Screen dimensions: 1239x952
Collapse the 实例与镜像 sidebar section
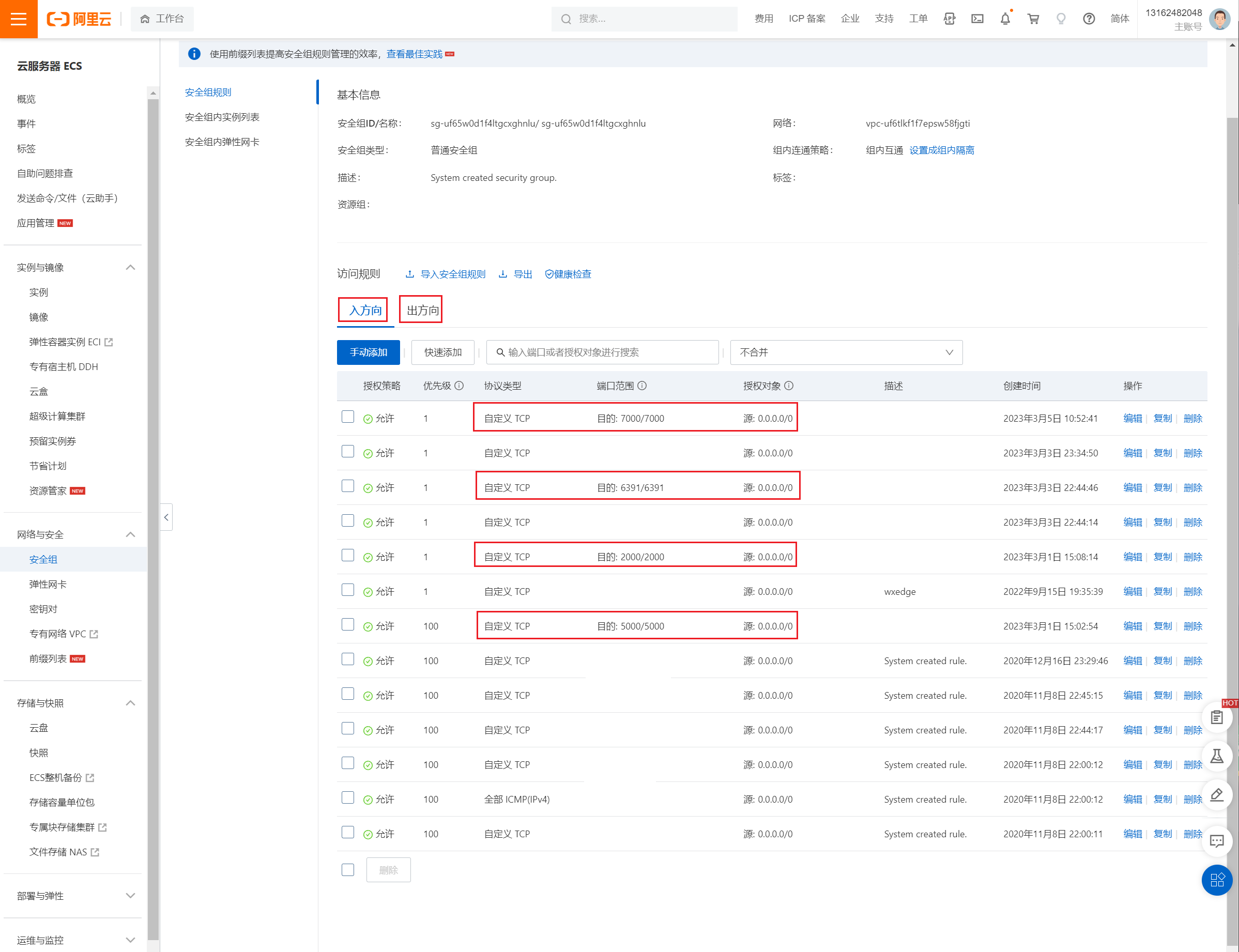pyautogui.click(x=130, y=268)
